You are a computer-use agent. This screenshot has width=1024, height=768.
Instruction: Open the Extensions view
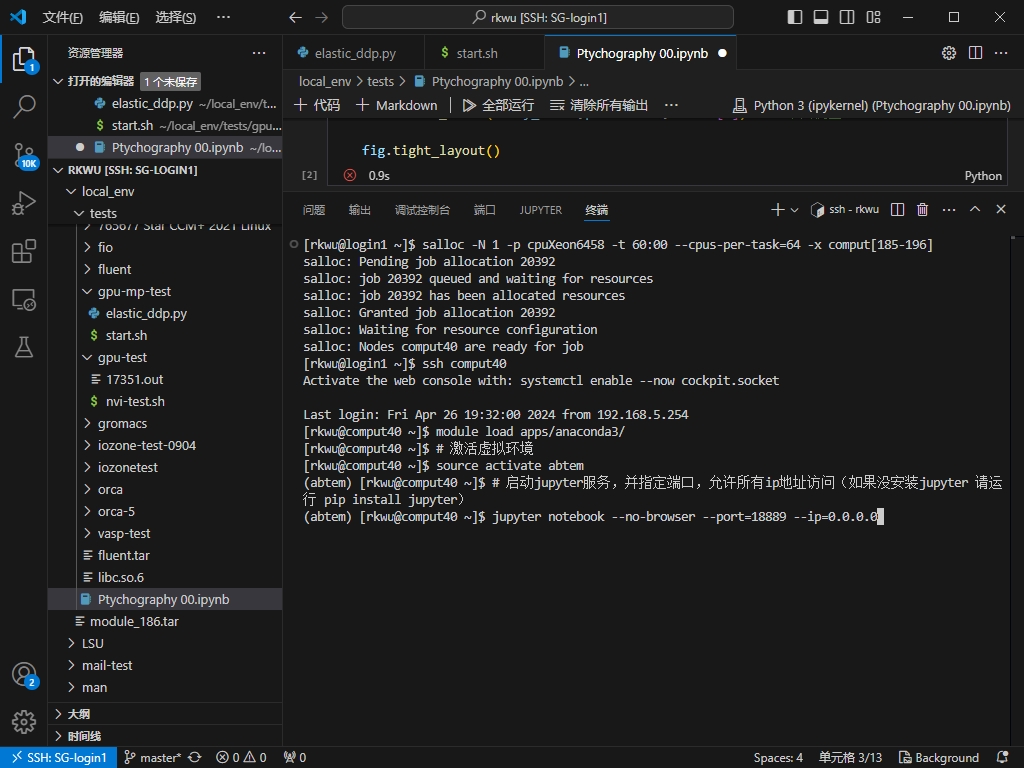24,251
